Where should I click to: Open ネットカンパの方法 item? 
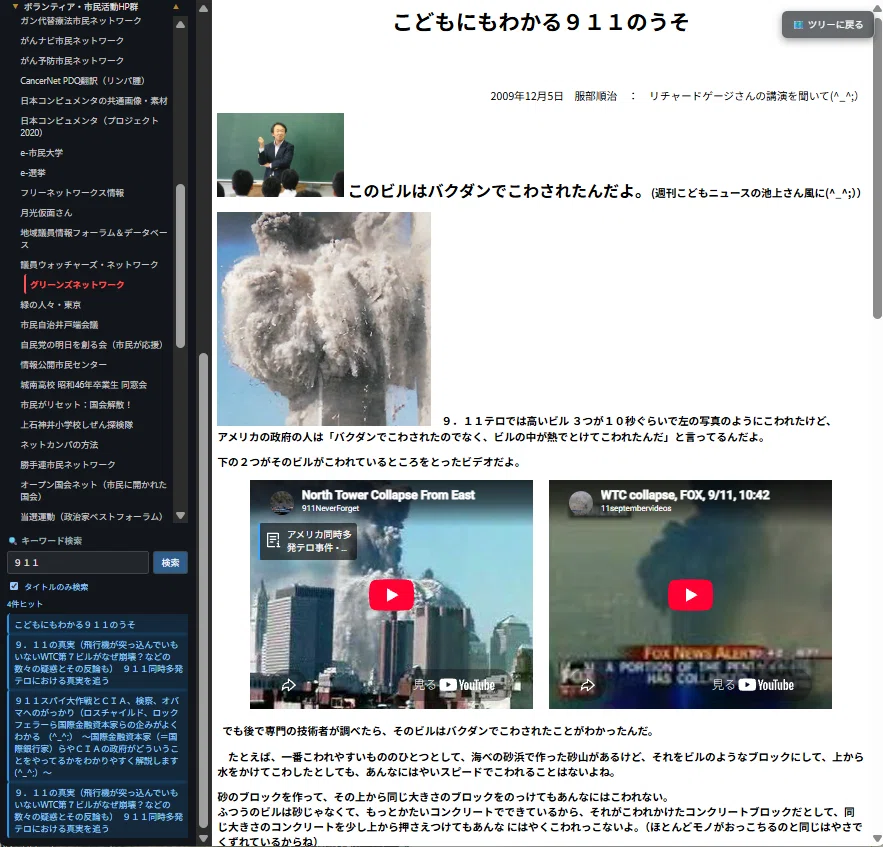coord(59,445)
